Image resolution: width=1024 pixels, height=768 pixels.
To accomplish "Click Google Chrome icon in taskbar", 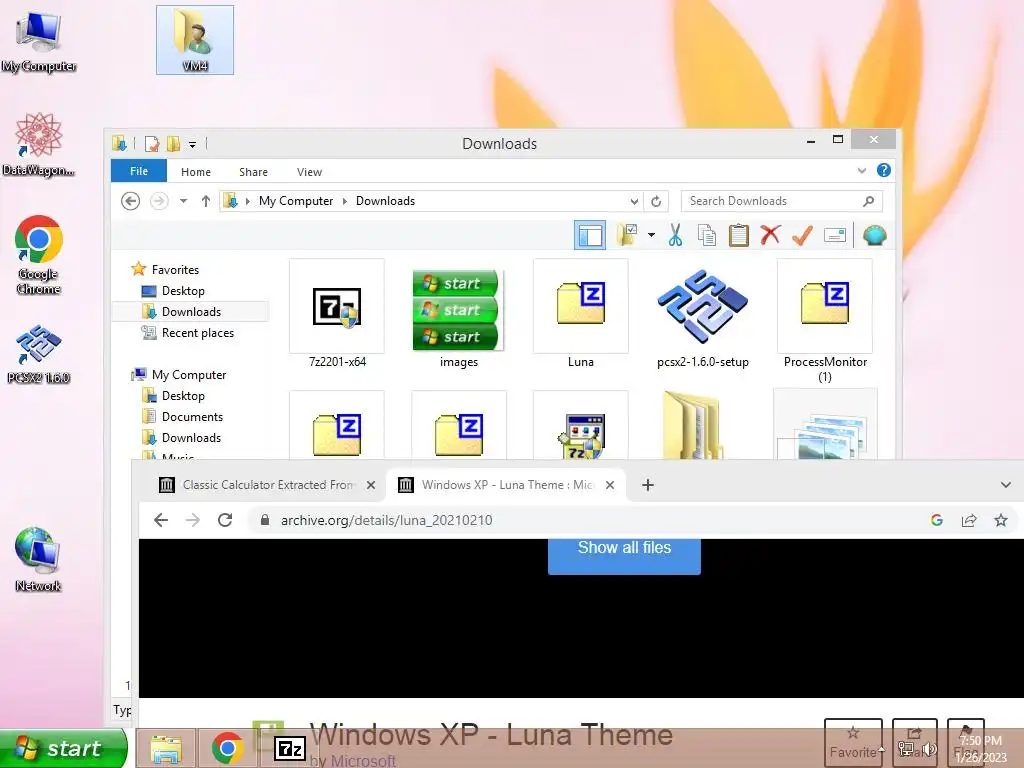I will [227, 748].
